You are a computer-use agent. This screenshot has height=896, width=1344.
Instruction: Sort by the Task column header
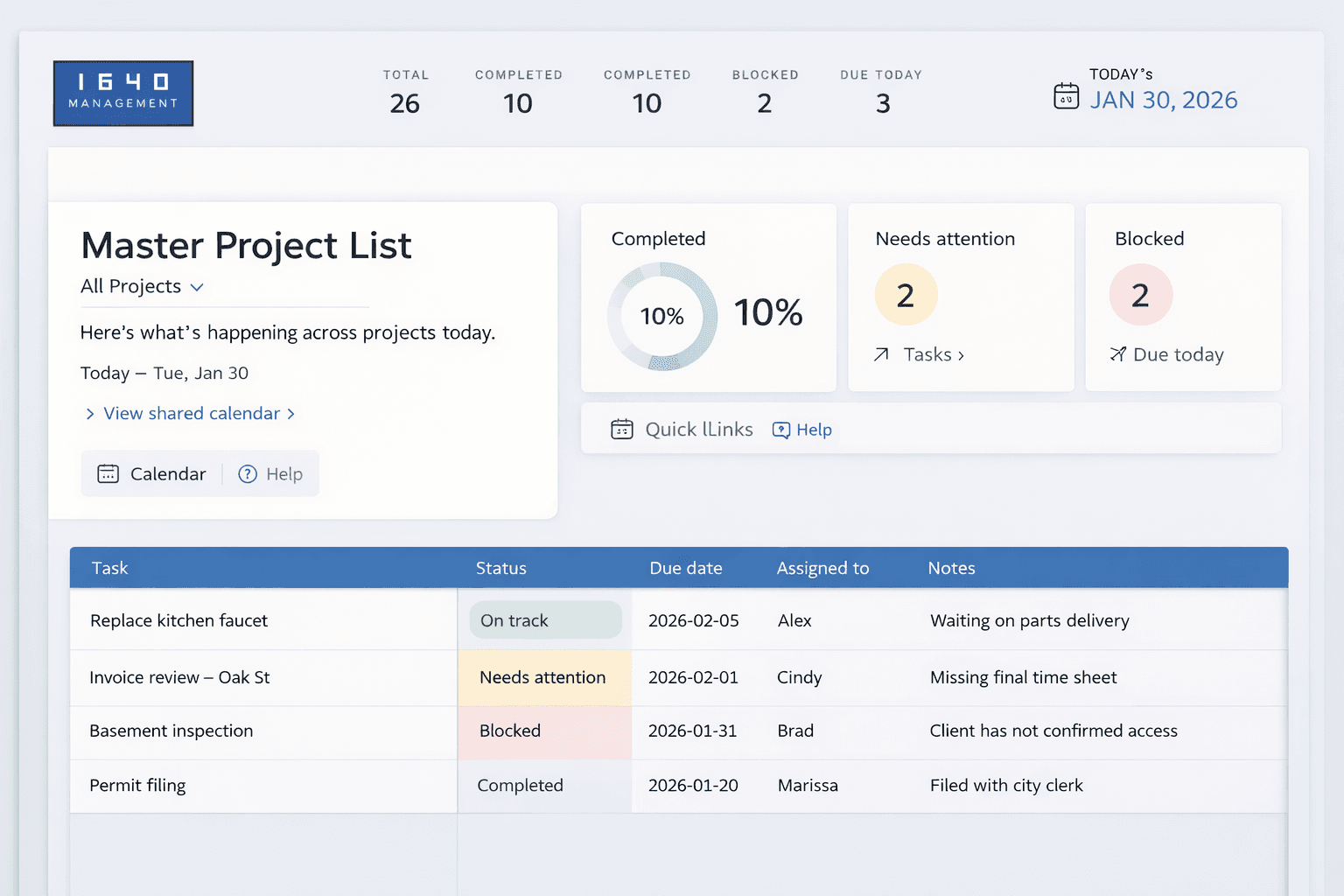(109, 568)
